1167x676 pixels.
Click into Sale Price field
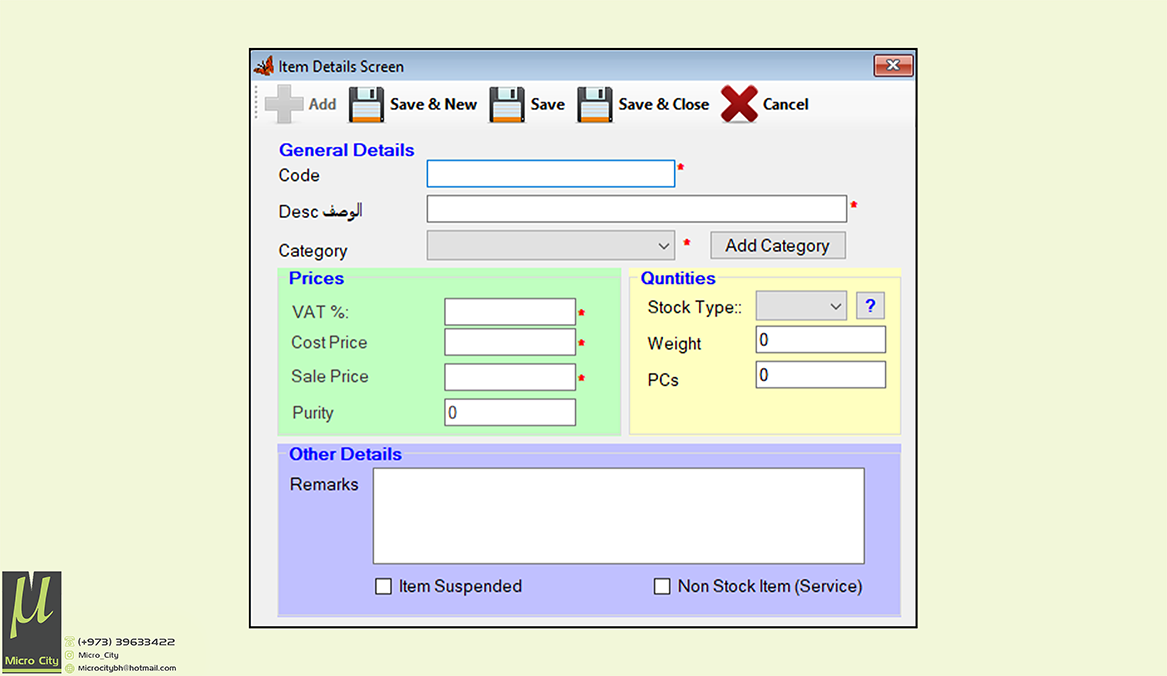[x=510, y=377]
